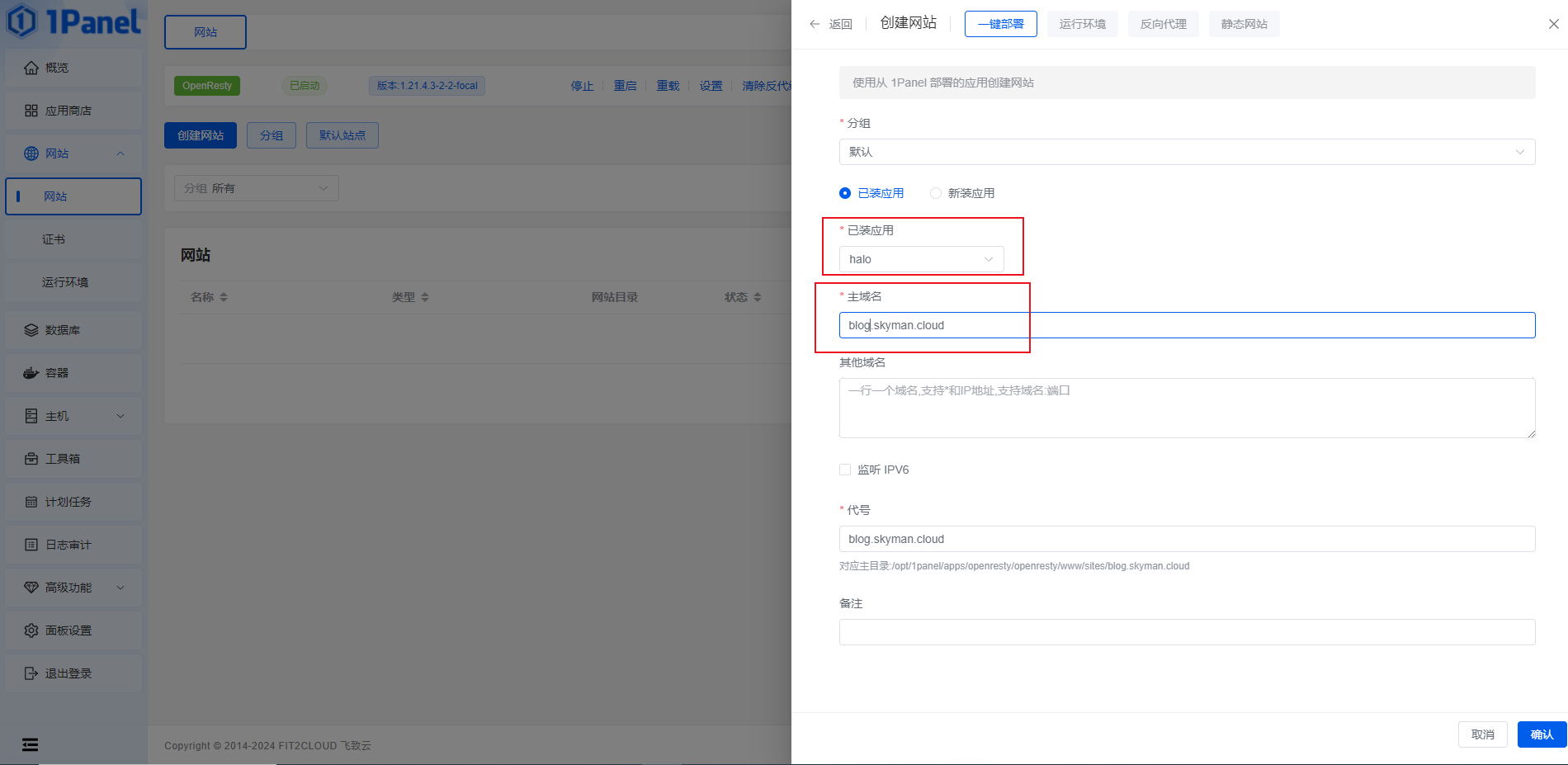Collapse sidebar using bottom menu icon
This screenshot has width=1568, height=765.
30,744
